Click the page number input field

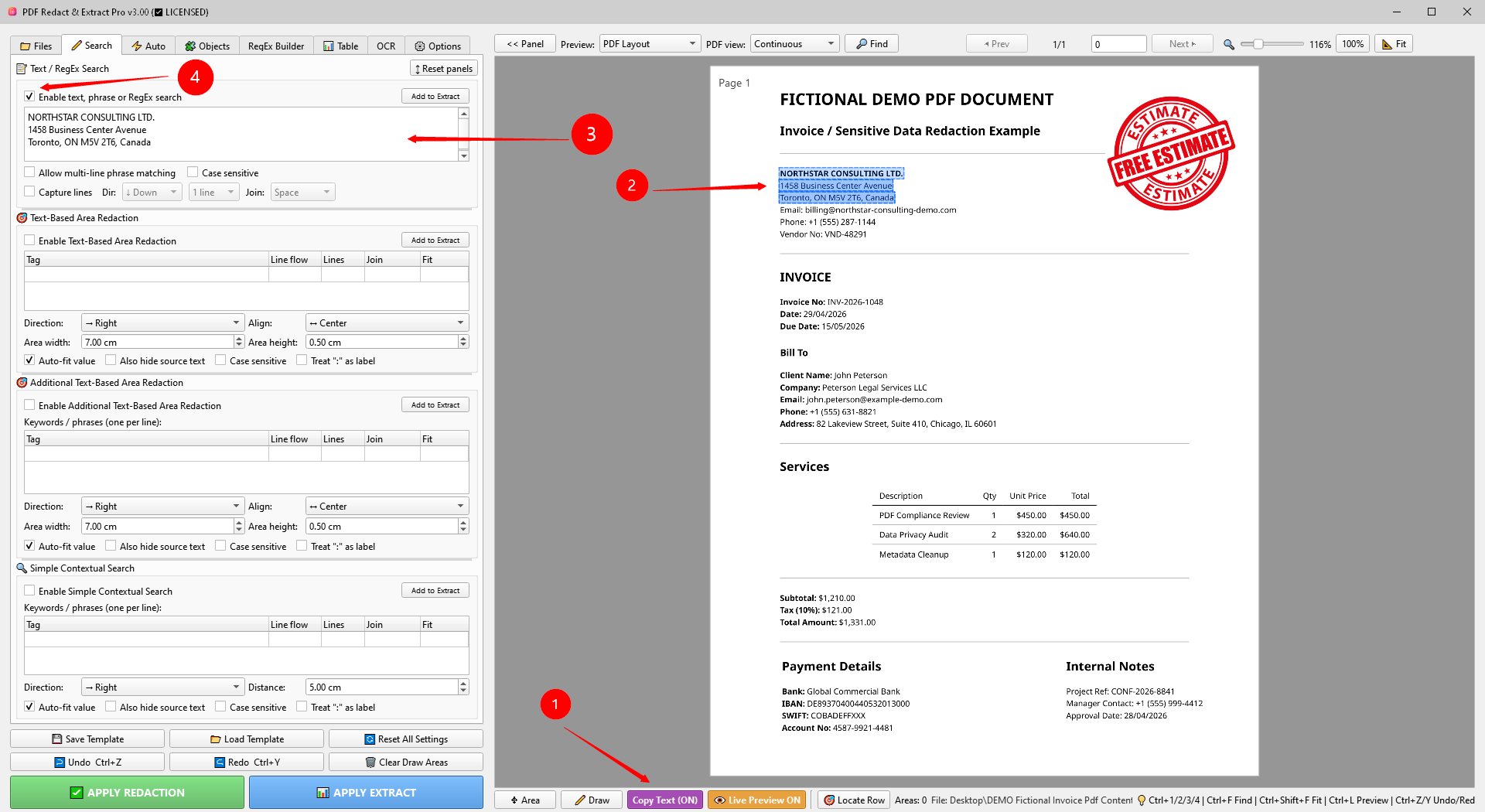(1119, 44)
